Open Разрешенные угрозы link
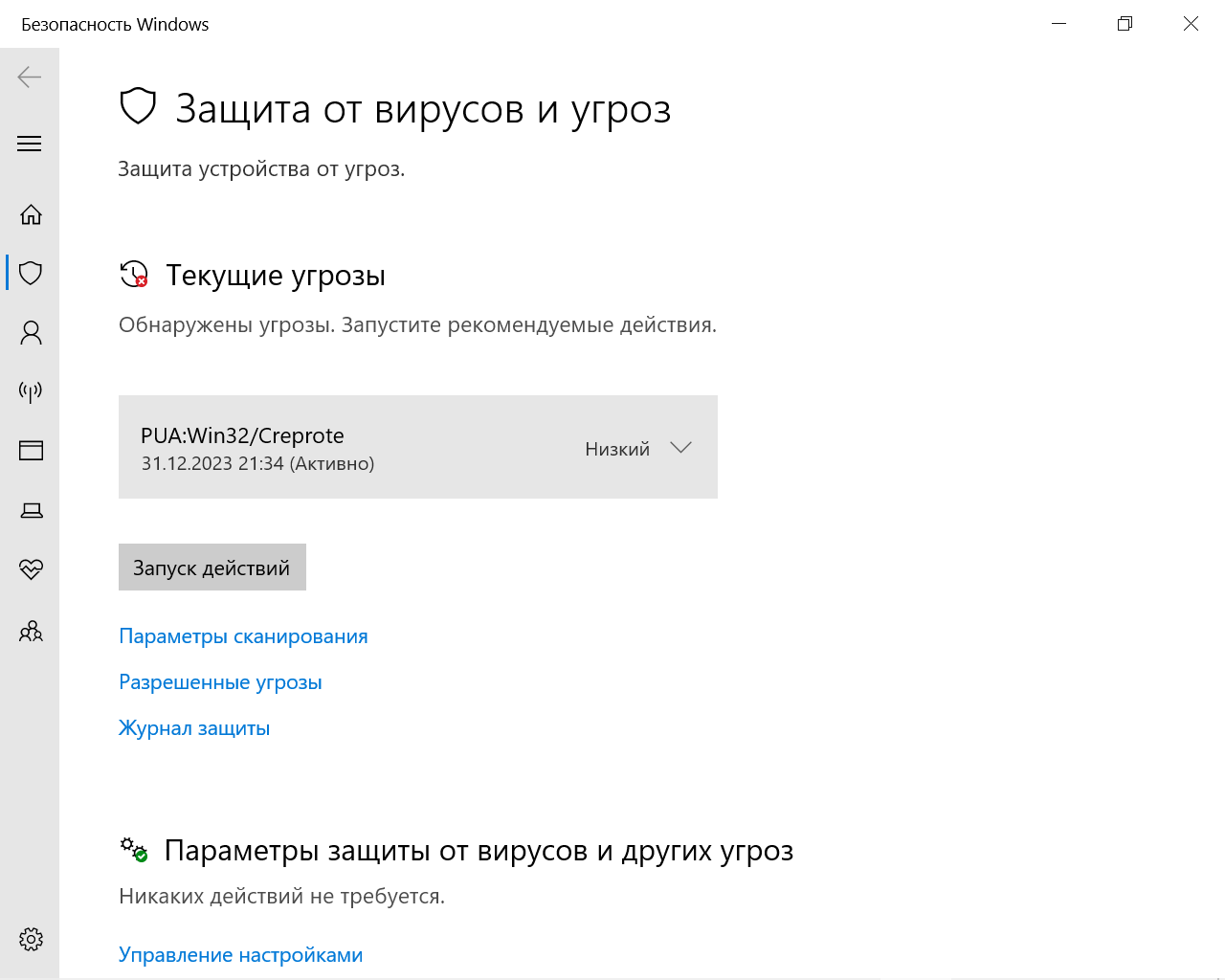The height and width of the screenshot is (980, 1225). 220,682
